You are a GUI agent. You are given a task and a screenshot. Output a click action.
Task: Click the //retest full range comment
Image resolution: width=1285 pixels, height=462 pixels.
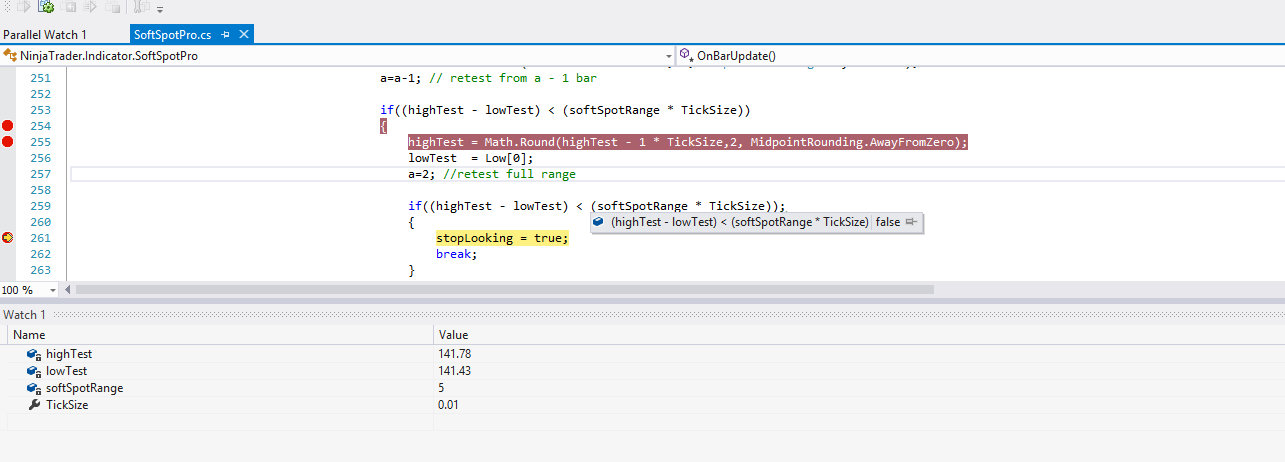click(509, 174)
